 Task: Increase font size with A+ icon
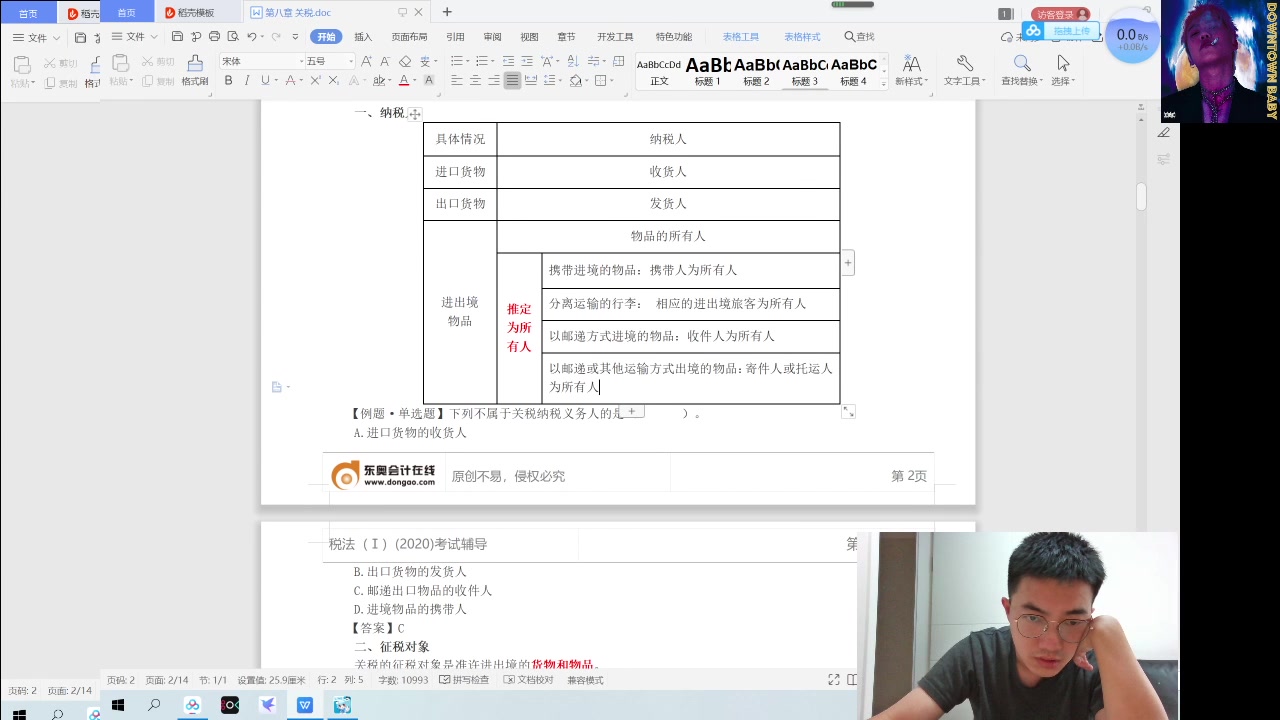coord(366,61)
